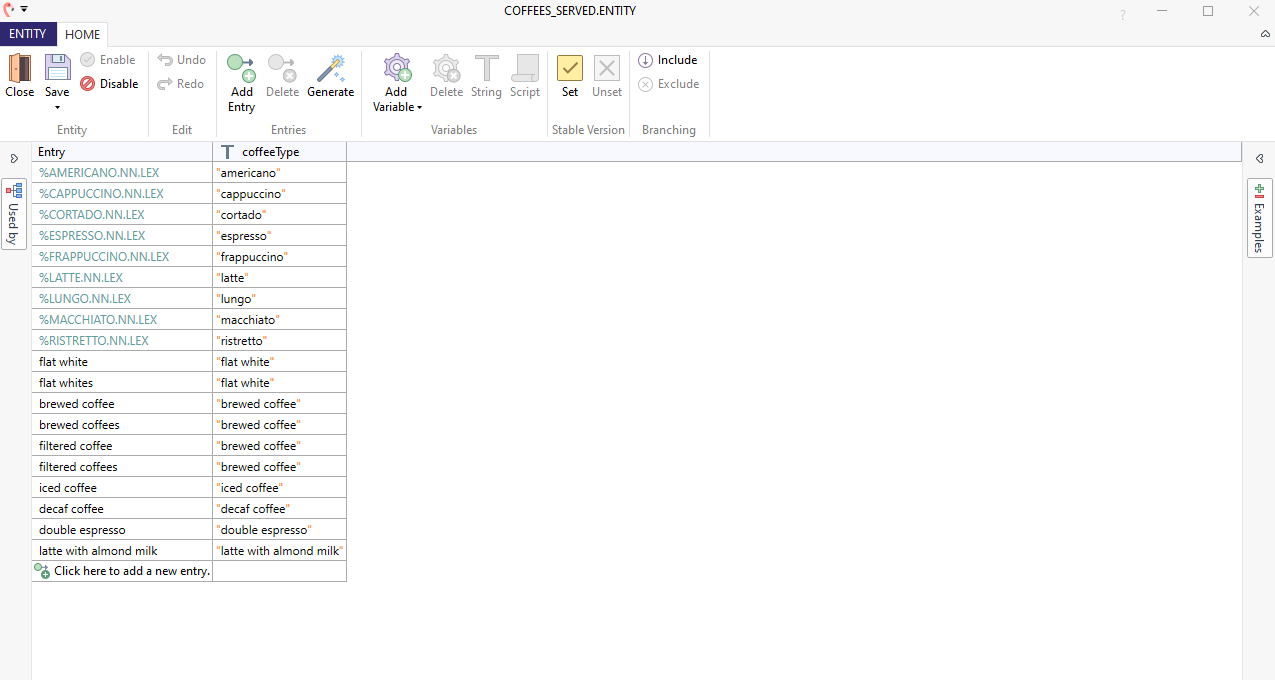
Task: Expand the Add Variable dropdown menu
Action: click(419, 107)
